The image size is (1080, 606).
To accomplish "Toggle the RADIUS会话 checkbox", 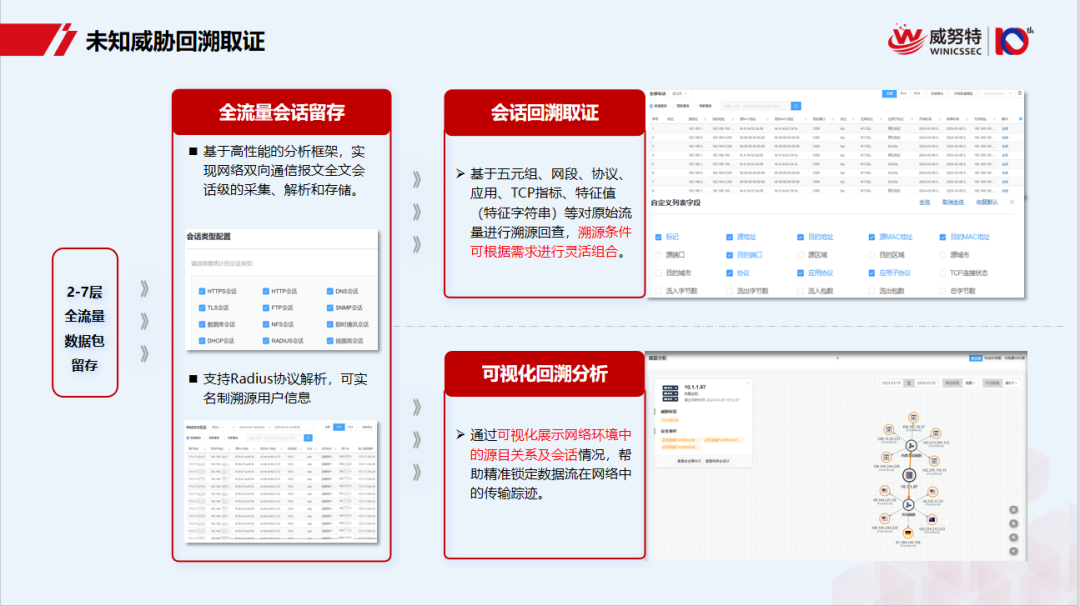I will pos(266,341).
